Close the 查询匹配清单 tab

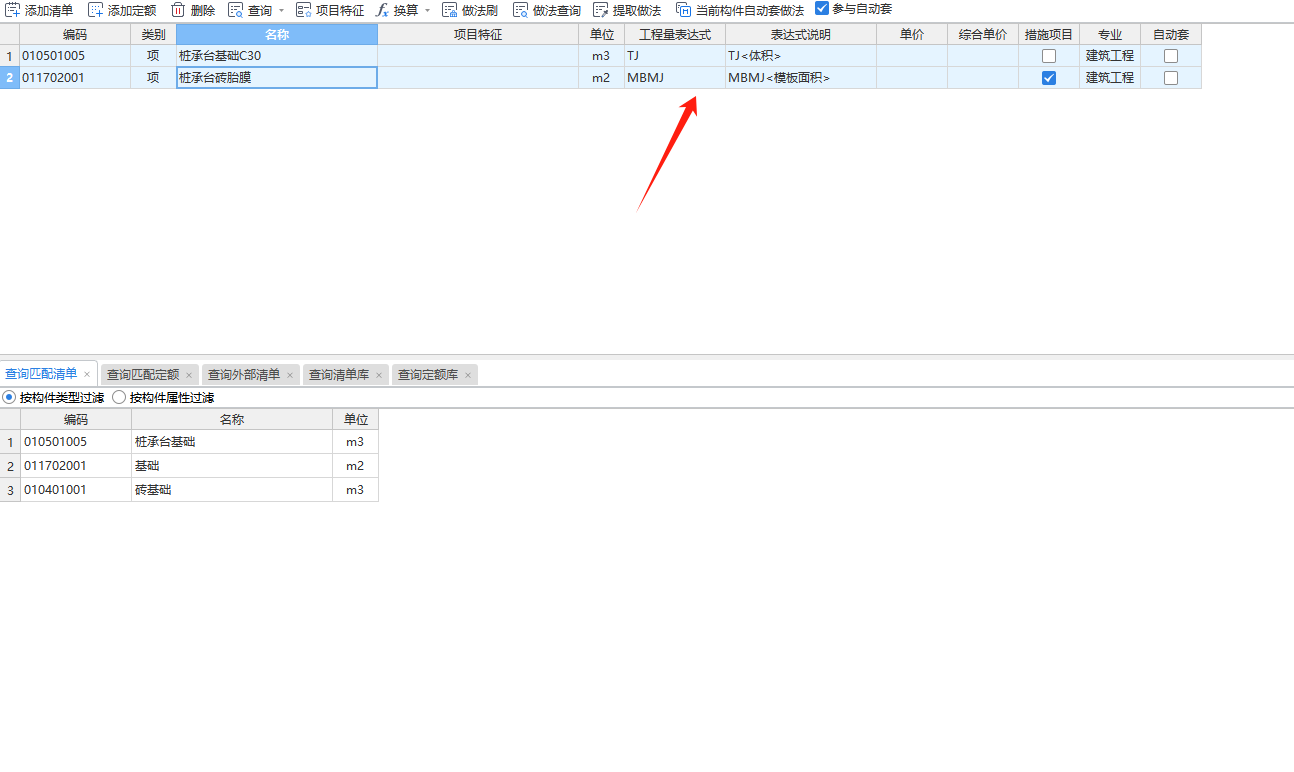coord(87,375)
